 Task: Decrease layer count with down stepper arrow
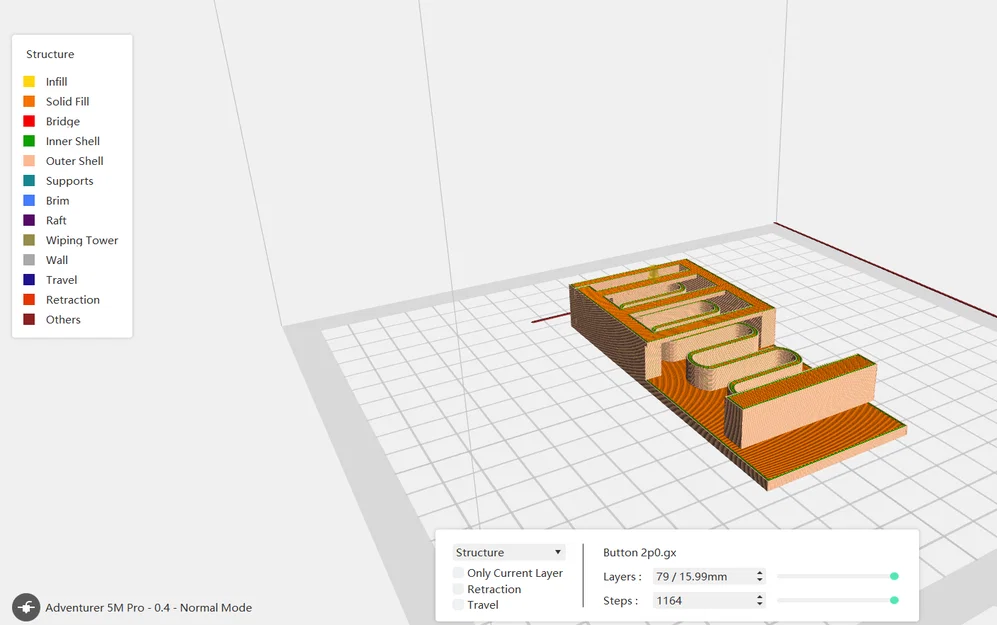[759, 580]
